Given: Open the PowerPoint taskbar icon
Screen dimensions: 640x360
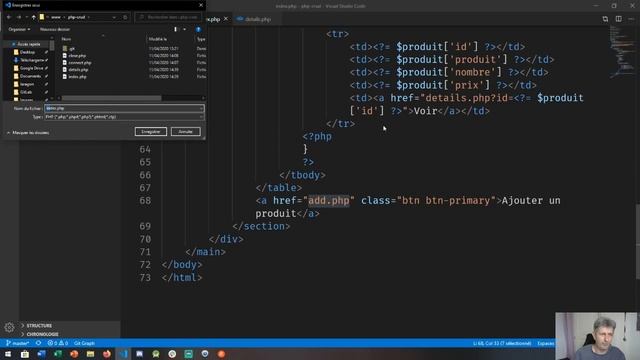Looking at the screenshot, I should pyautogui.click(x=74, y=354).
